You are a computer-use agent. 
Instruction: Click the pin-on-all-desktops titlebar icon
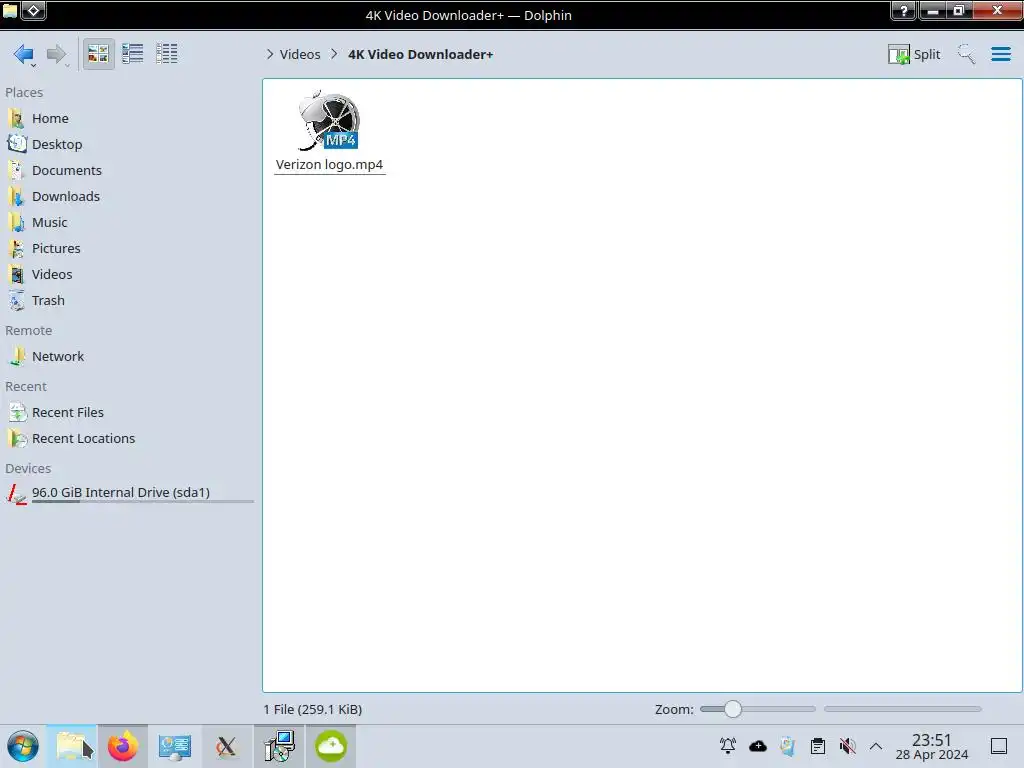point(33,10)
